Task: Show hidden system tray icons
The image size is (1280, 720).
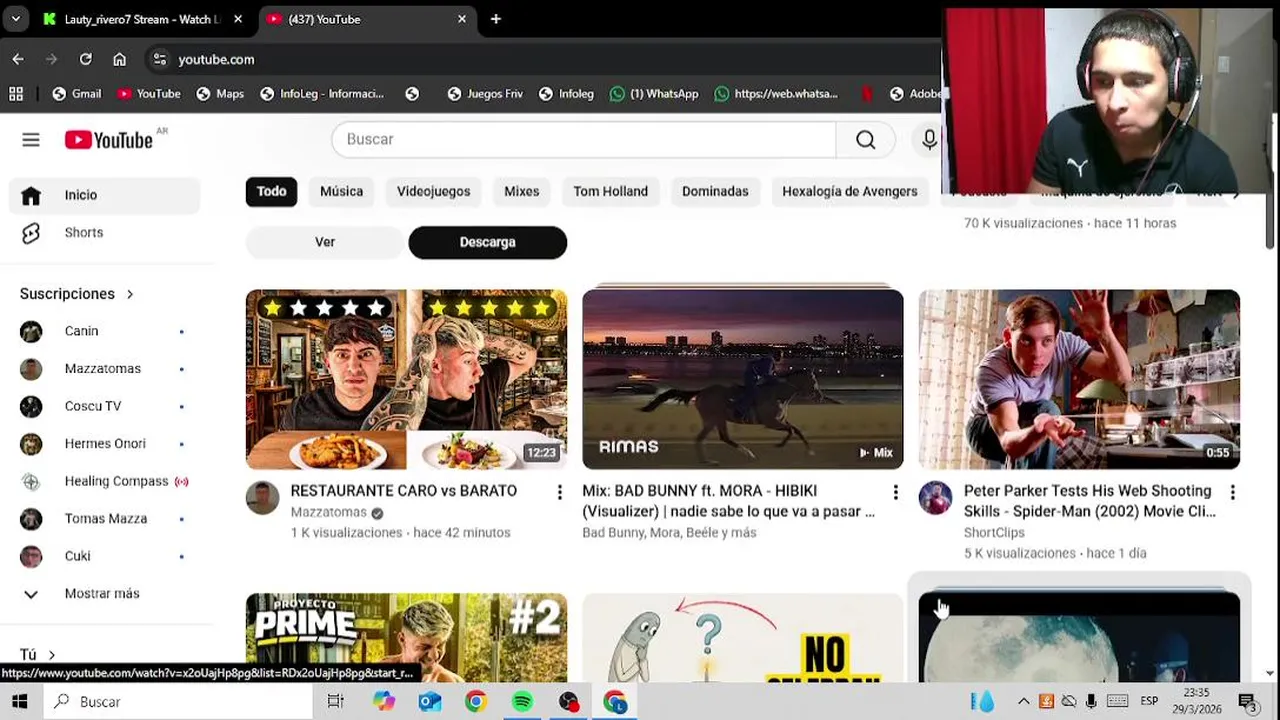Action: click(x=1023, y=702)
